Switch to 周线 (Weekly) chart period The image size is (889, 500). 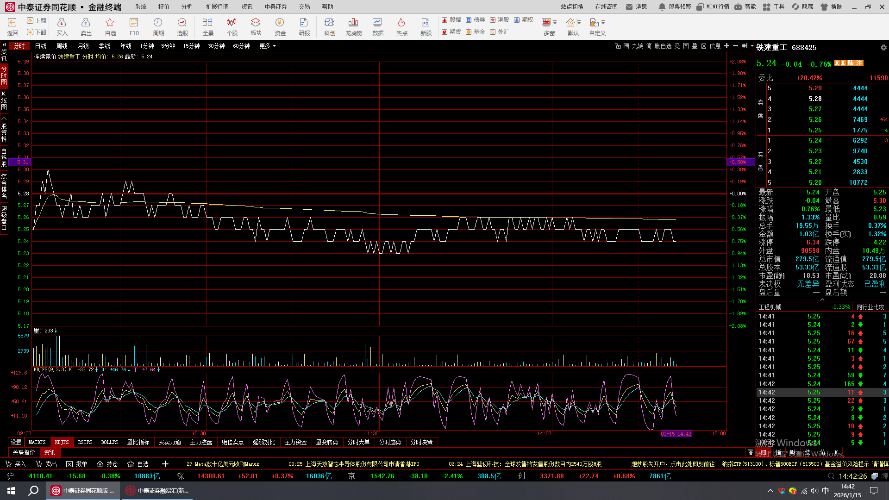62,46
